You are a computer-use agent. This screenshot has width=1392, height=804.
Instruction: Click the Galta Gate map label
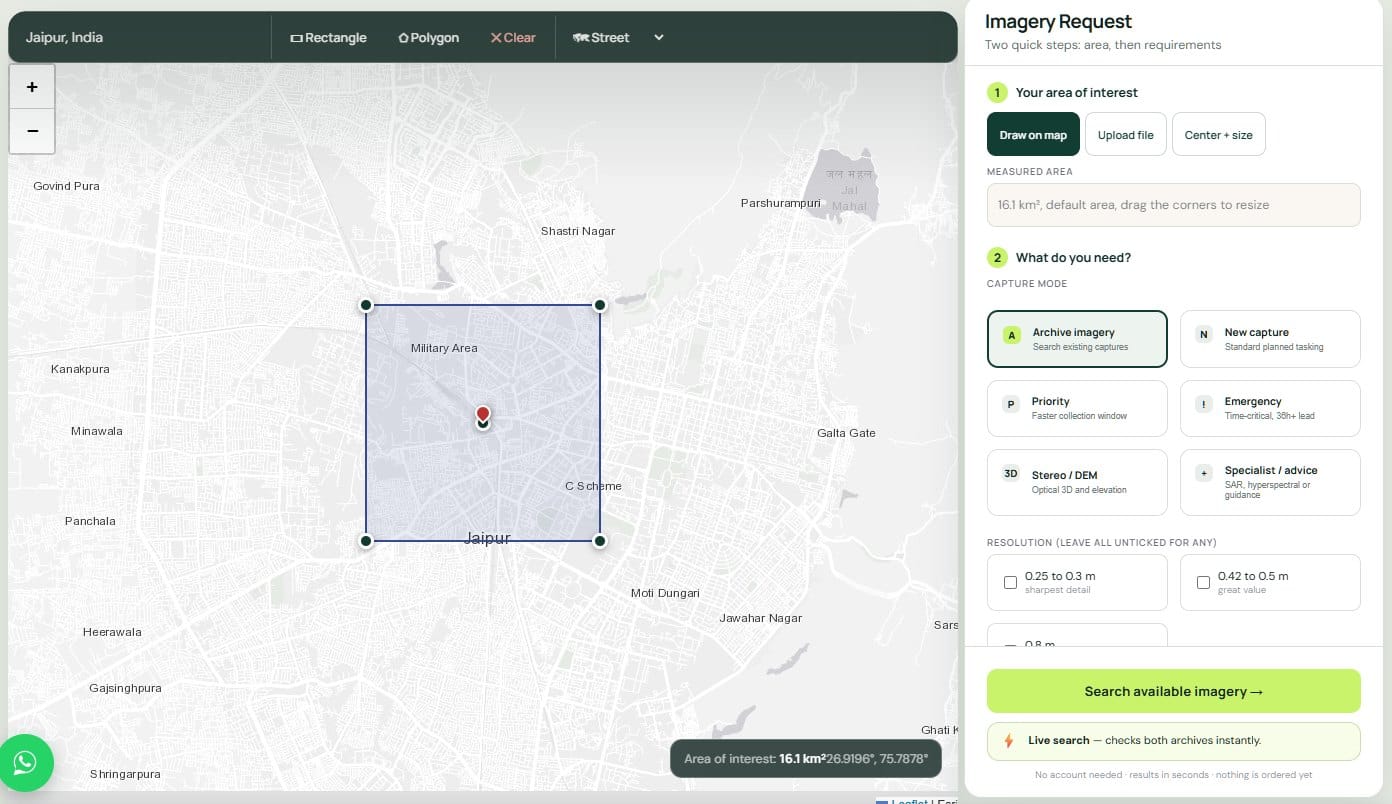pos(846,433)
